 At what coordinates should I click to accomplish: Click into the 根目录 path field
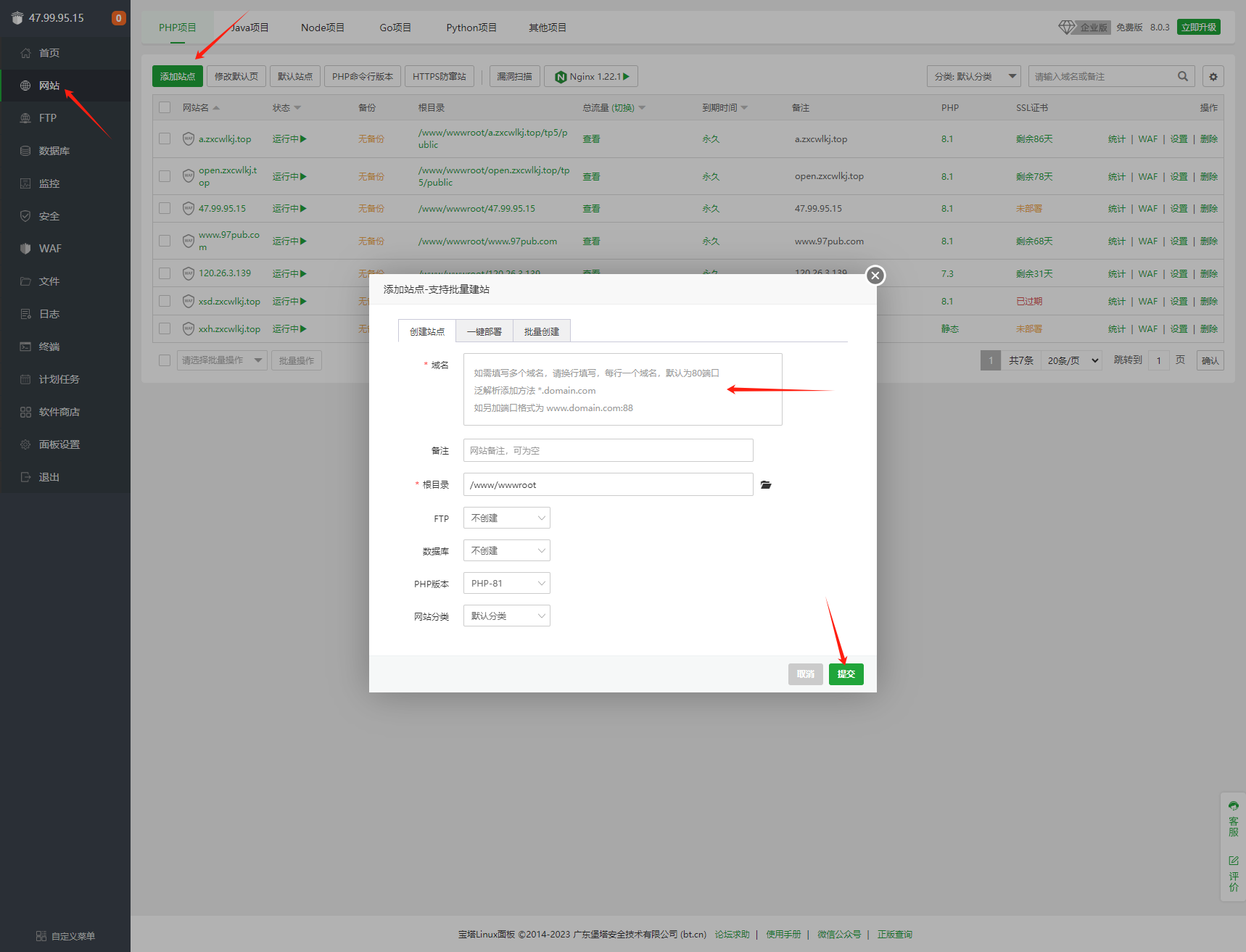click(x=608, y=484)
